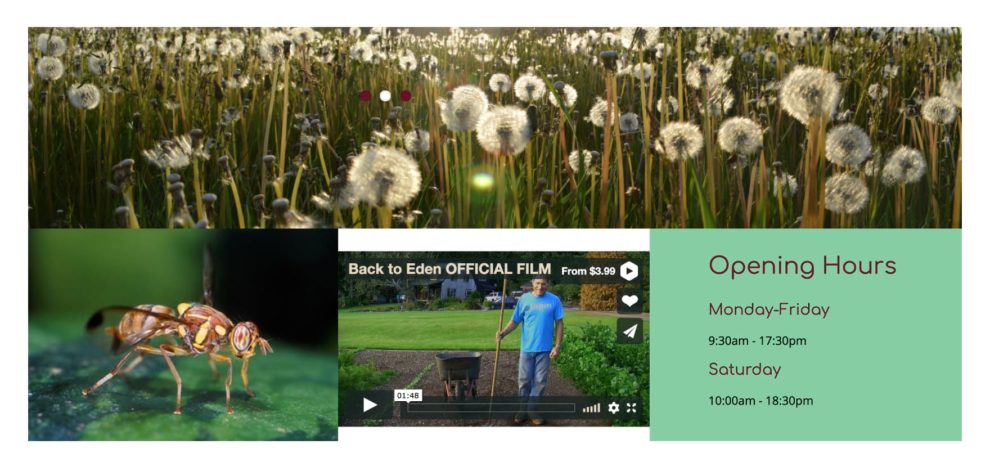990x467 pixels.
Task: Select the Monday-Friday label
Action: tap(769, 310)
